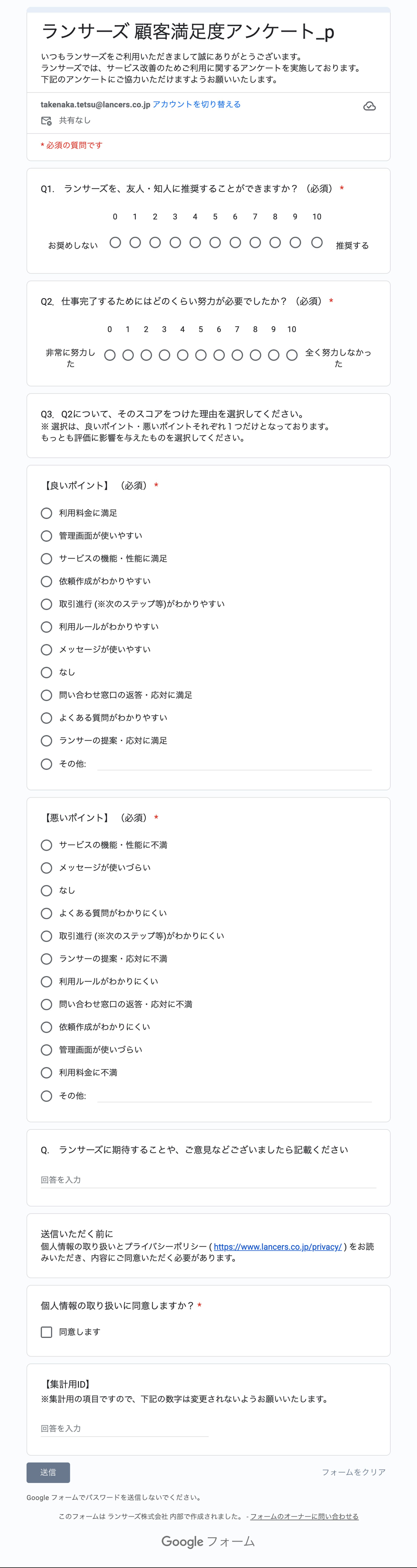The width and height of the screenshot is (417, 1568).
Task: Click その他 text field under good points
Action: 235,764
